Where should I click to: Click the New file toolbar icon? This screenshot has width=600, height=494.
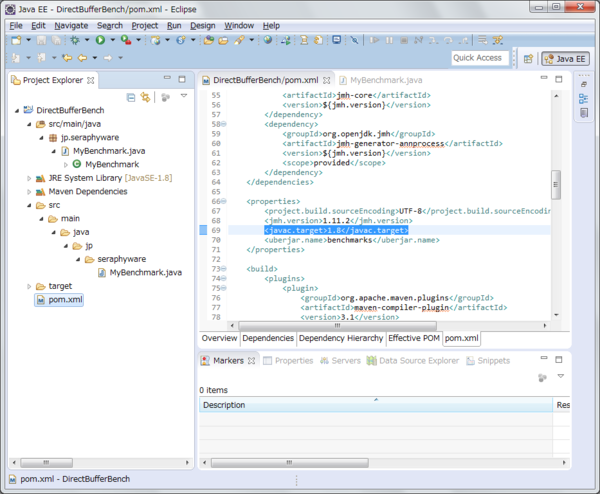click(16, 40)
